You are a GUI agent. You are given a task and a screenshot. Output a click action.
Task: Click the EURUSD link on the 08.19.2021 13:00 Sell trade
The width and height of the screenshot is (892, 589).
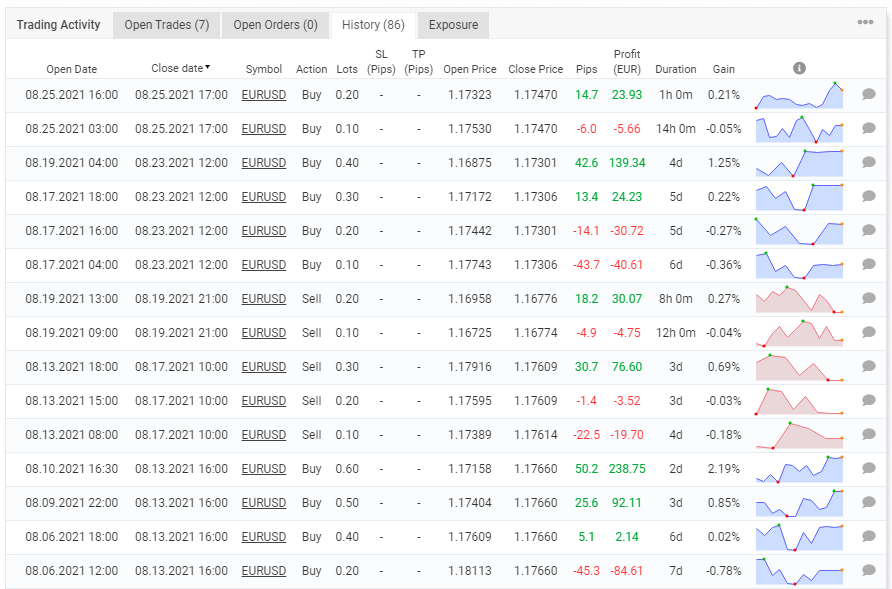[x=263, y=299]
